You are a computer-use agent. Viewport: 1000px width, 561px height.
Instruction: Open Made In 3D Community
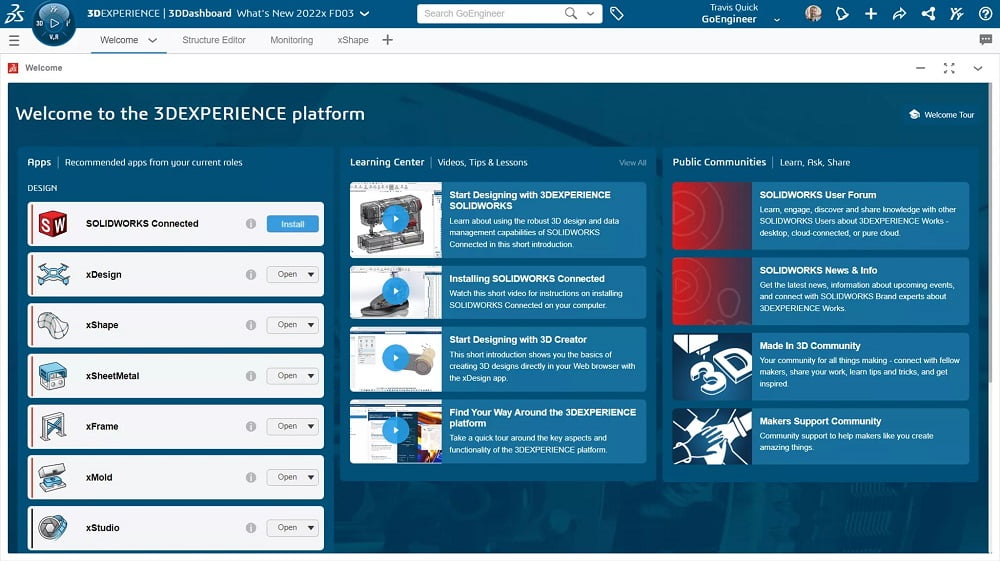point(820,367)
